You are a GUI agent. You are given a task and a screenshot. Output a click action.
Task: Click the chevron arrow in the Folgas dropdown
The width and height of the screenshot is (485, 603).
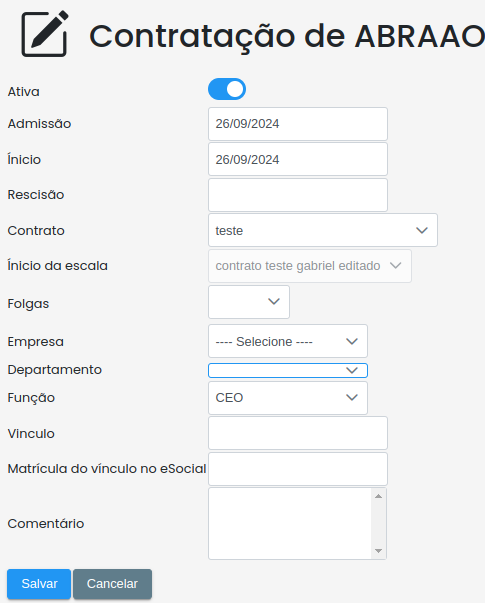(x=274, y=302)
